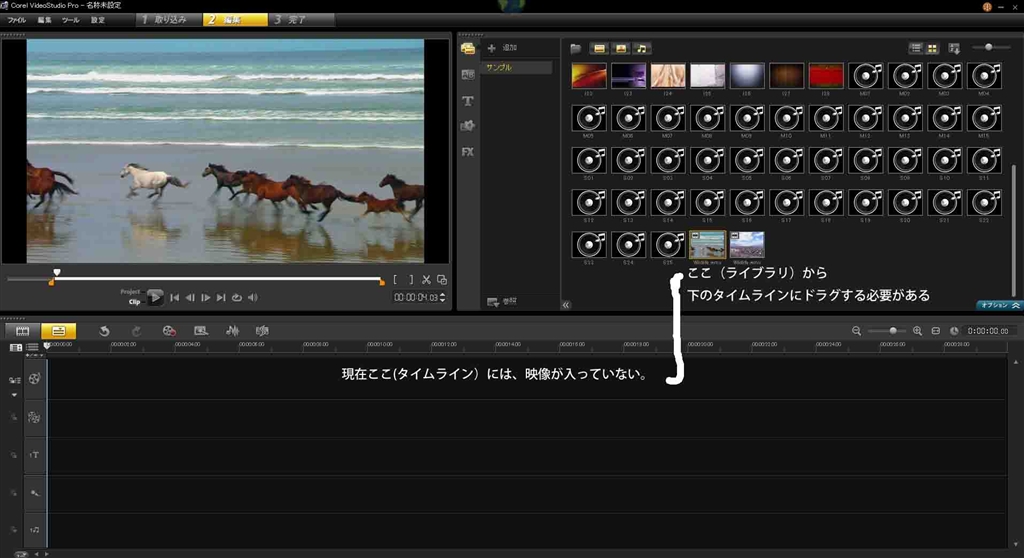1024x558 pixels.
Task: Open the sort clips dropdown in library
Action: [x=954, y=48]
